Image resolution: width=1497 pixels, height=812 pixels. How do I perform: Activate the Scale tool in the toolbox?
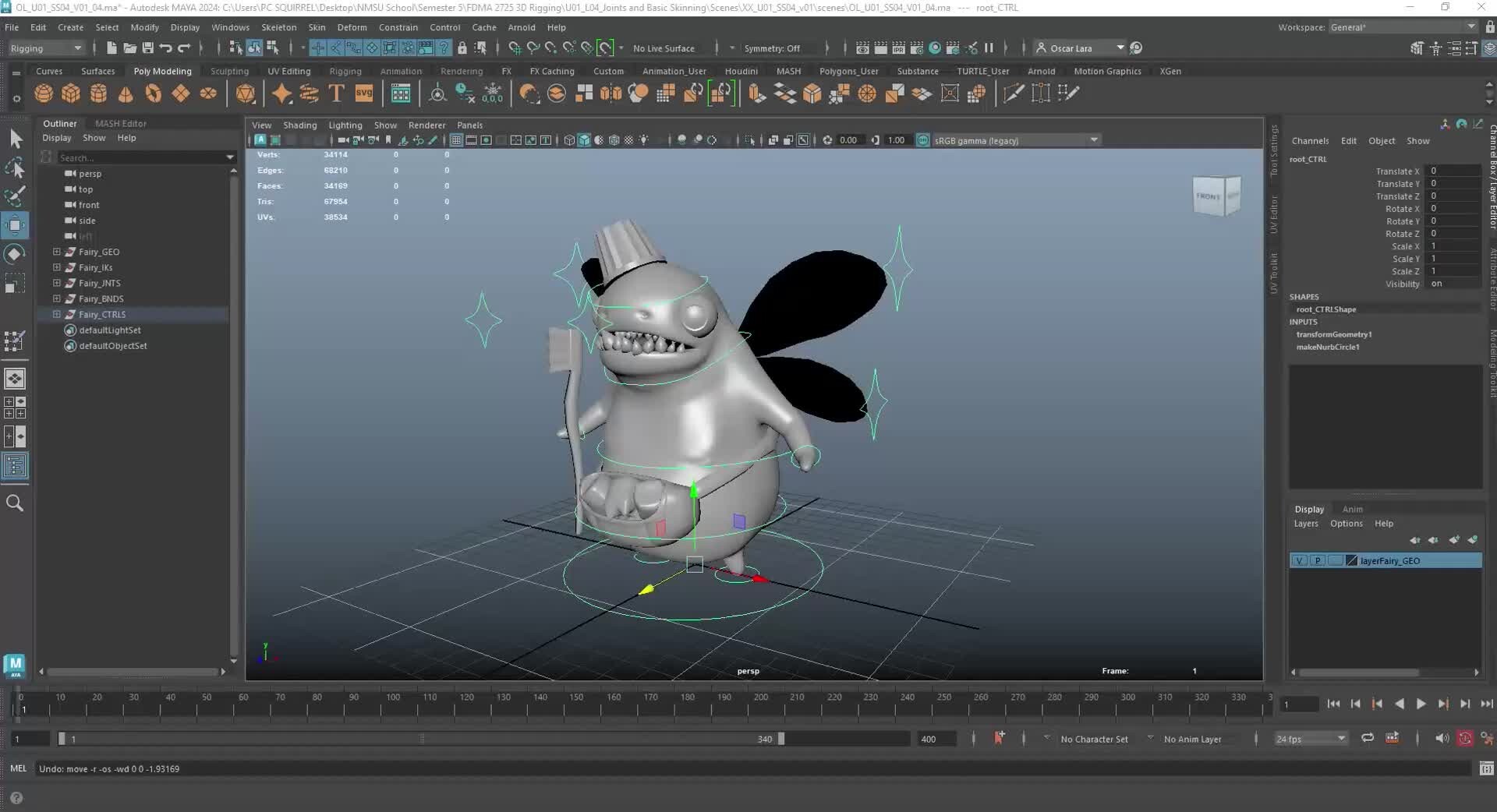coord(16,282)
